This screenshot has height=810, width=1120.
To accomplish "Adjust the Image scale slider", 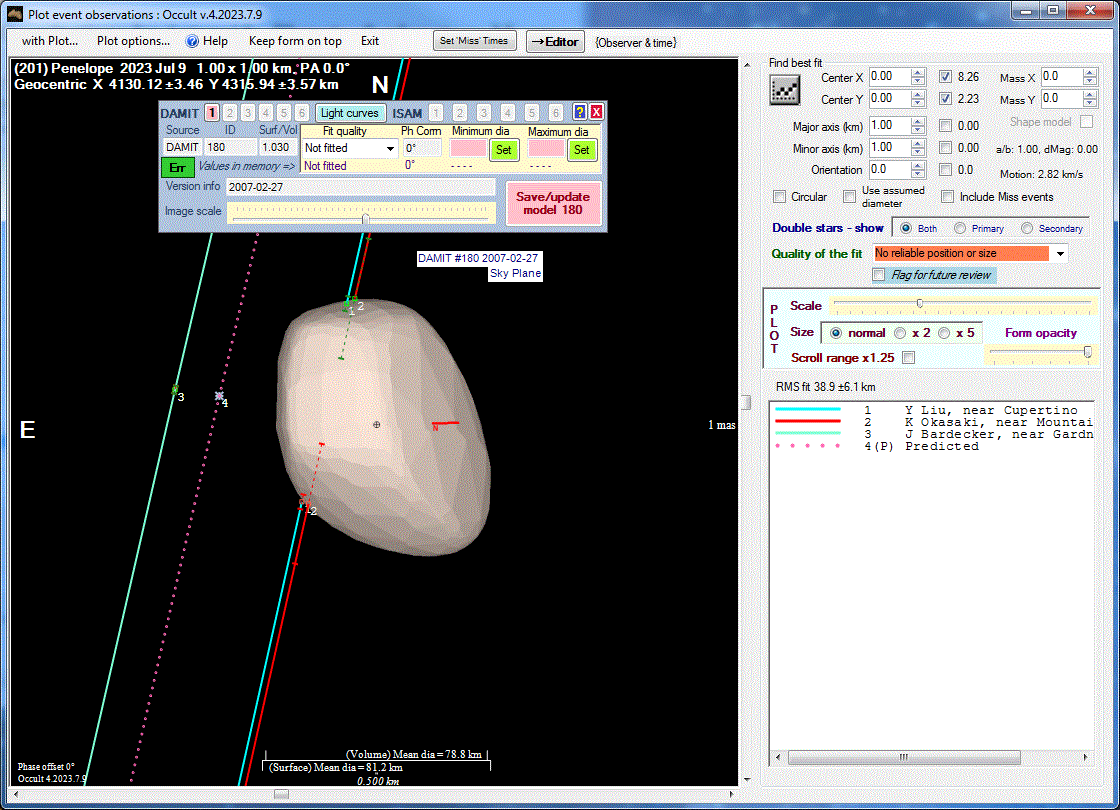I will tap(366, 217).
